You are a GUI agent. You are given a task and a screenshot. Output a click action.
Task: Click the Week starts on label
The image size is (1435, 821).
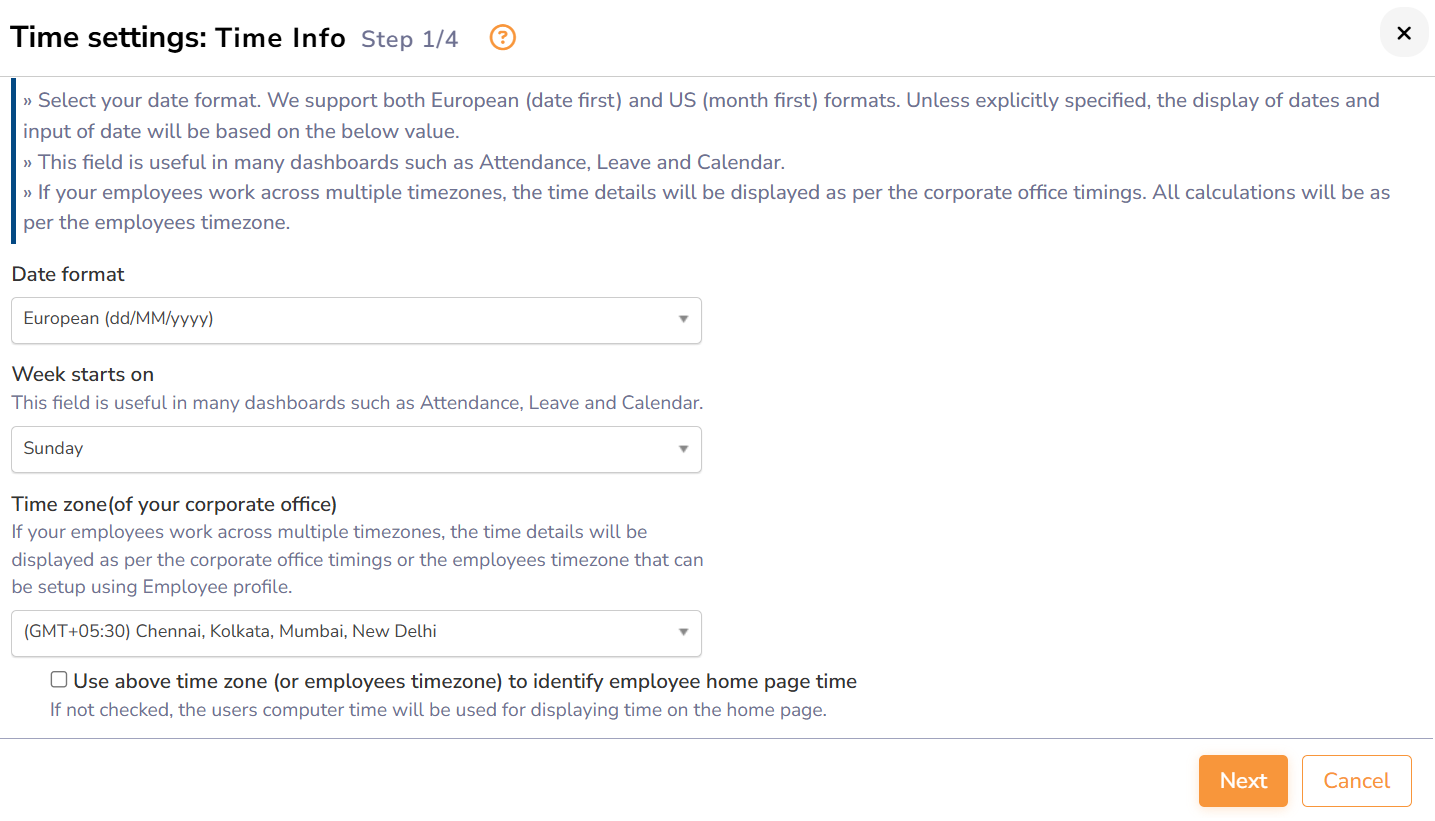tap(83, 374)
